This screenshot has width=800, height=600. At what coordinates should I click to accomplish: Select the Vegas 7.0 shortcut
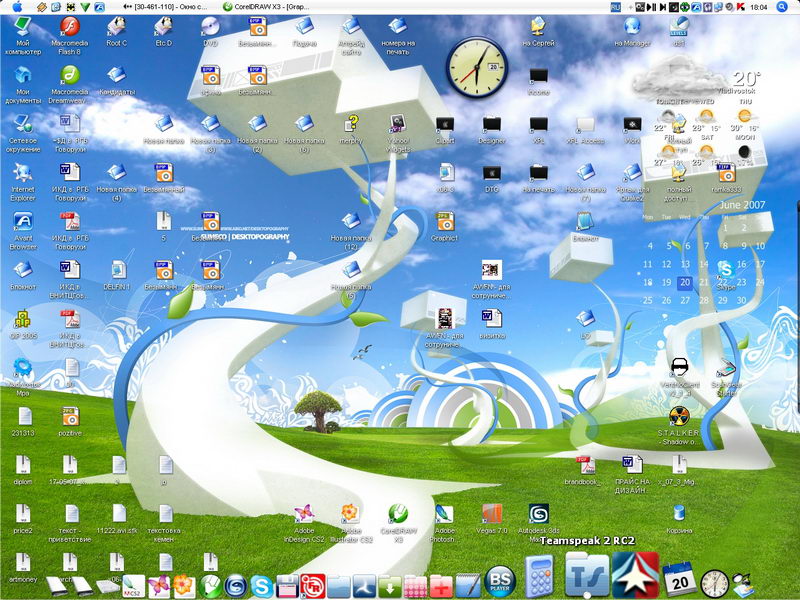tap(491, 519)
